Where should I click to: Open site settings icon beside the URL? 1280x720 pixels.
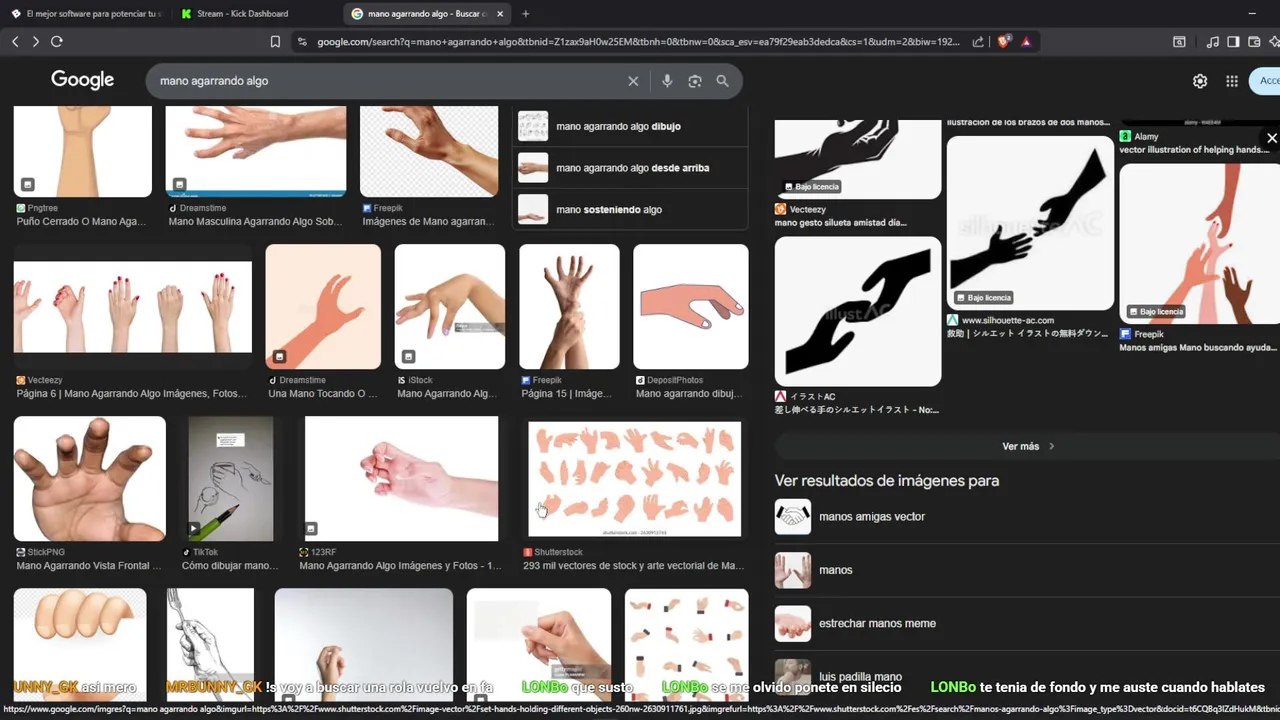point(301,42)
